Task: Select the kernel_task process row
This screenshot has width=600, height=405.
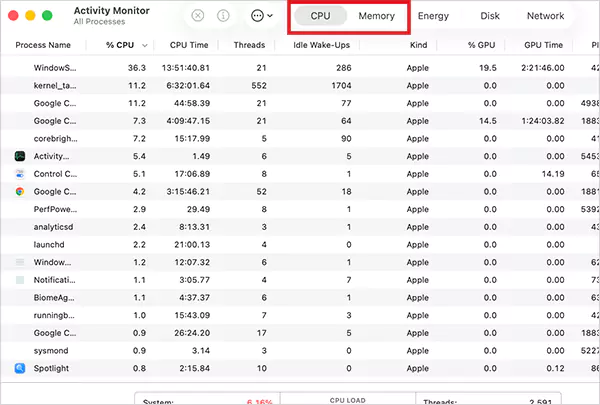Action: tap(300, 85)
